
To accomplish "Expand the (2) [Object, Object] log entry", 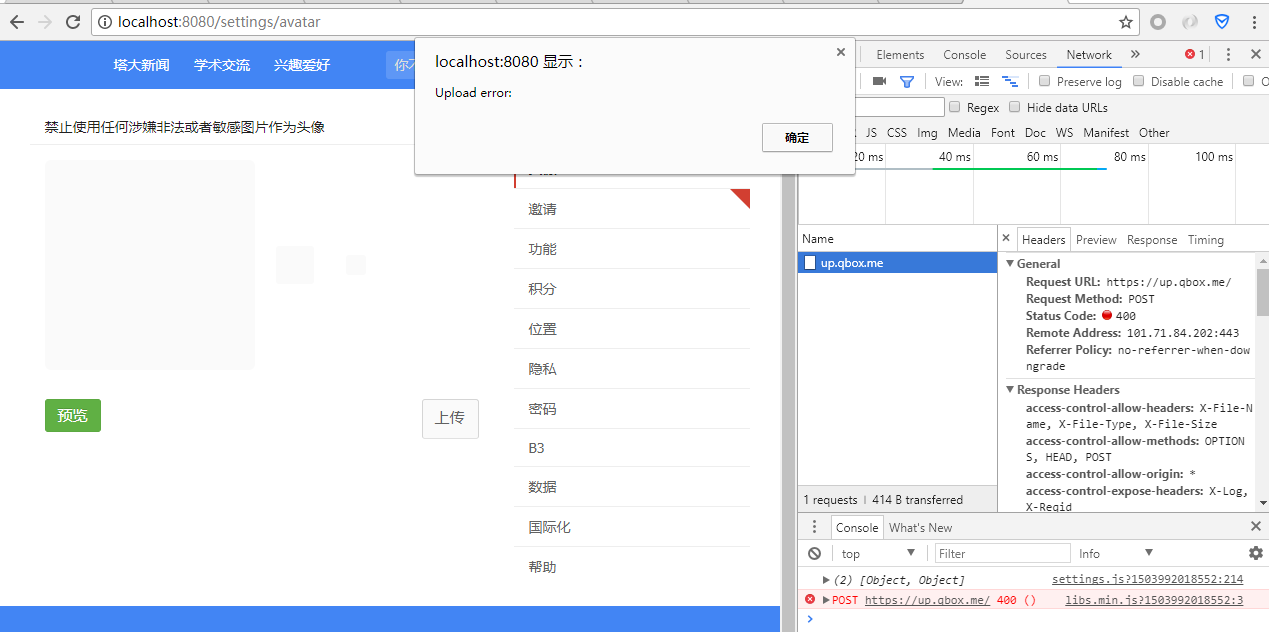I will click(826, 580).
